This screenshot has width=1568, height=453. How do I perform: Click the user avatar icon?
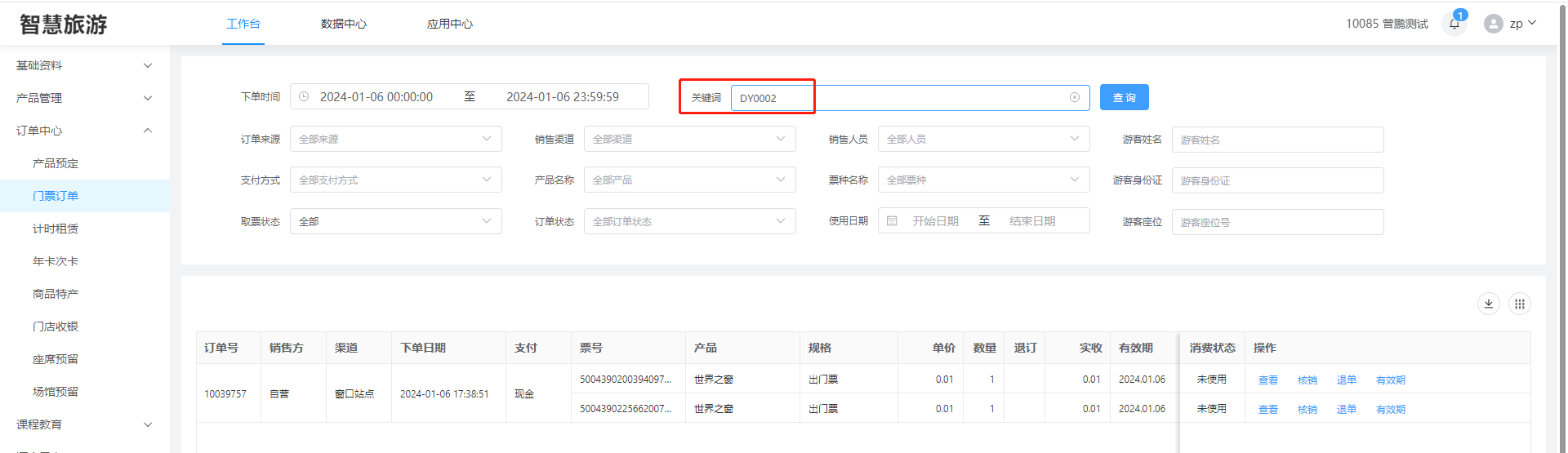pyautogui.click(x=1494, y=24)
